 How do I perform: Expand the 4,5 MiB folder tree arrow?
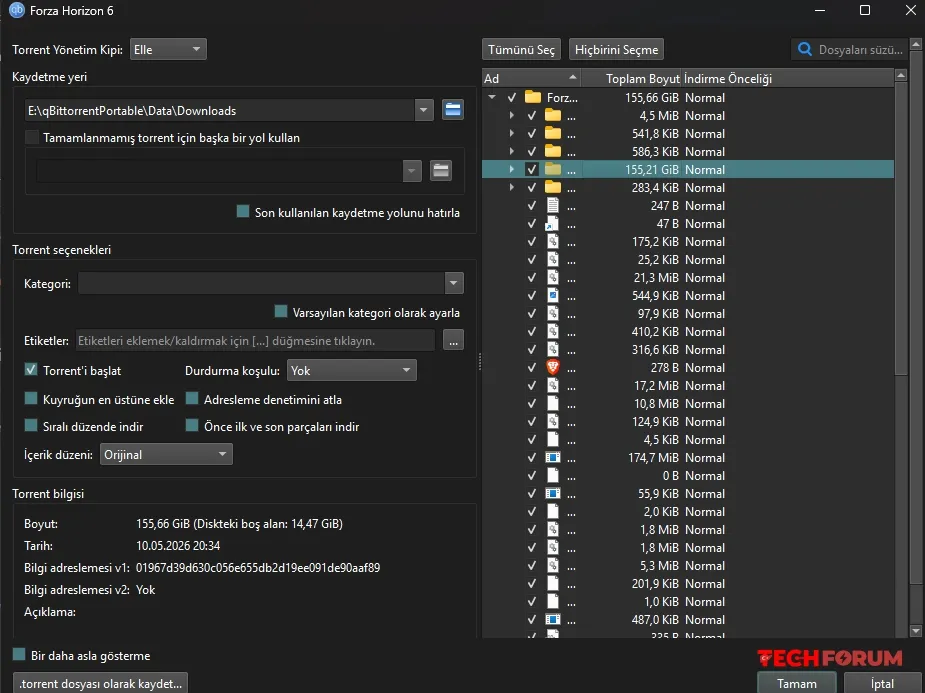pyautogui.click(x=511, y=116)
